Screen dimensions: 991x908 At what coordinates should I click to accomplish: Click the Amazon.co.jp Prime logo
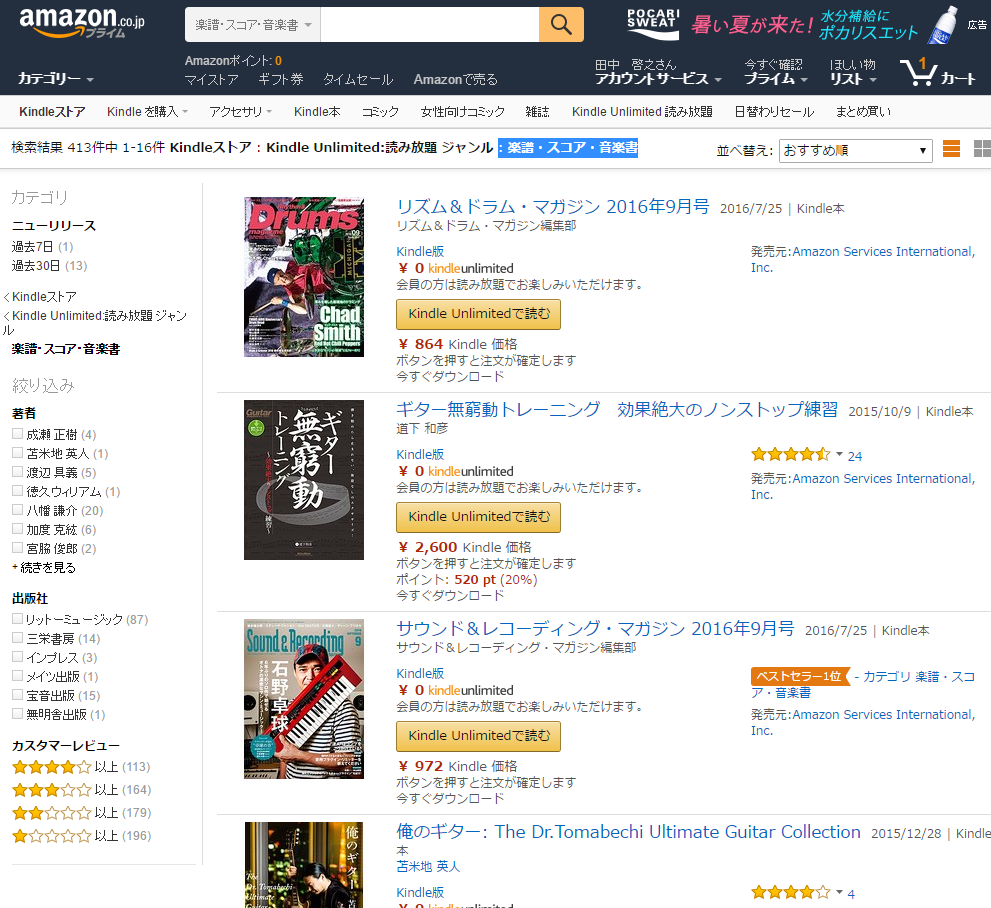(x=82, y=23)
